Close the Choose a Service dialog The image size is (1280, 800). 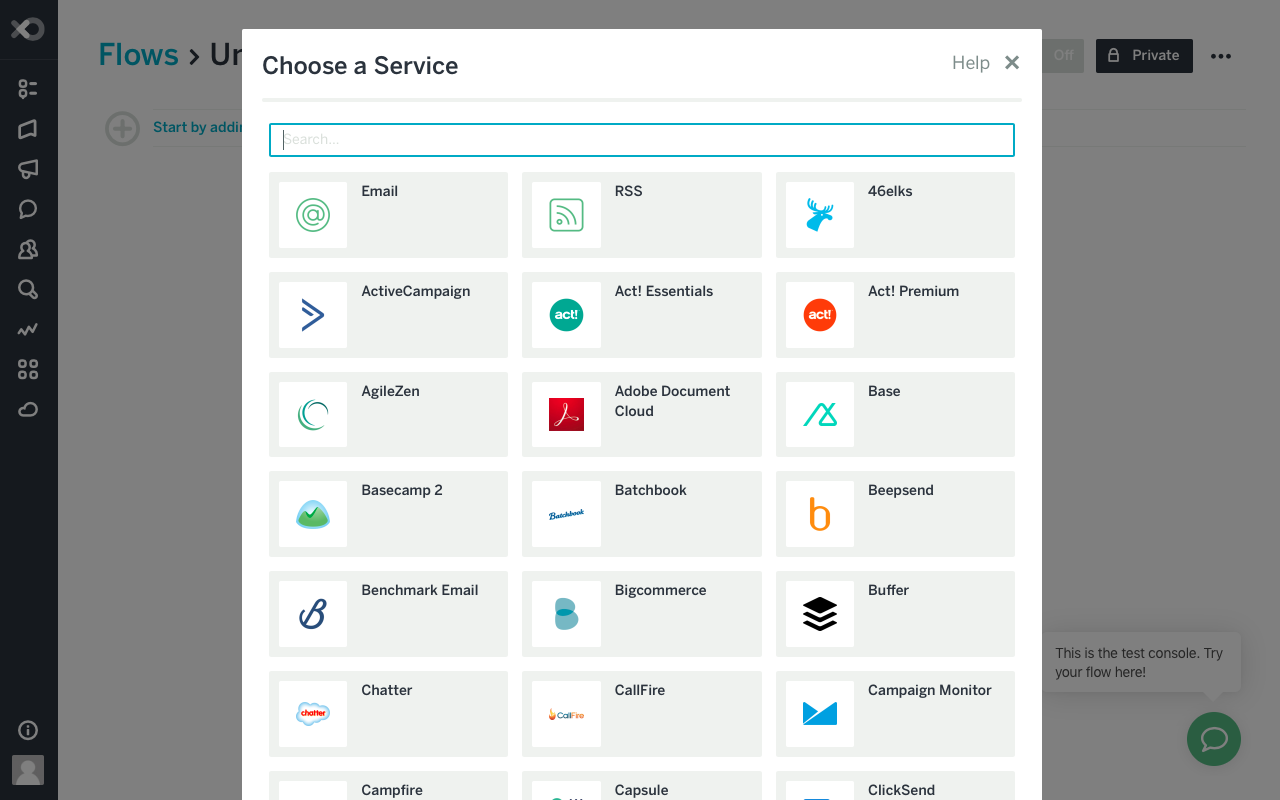(x=1012, y=63)
